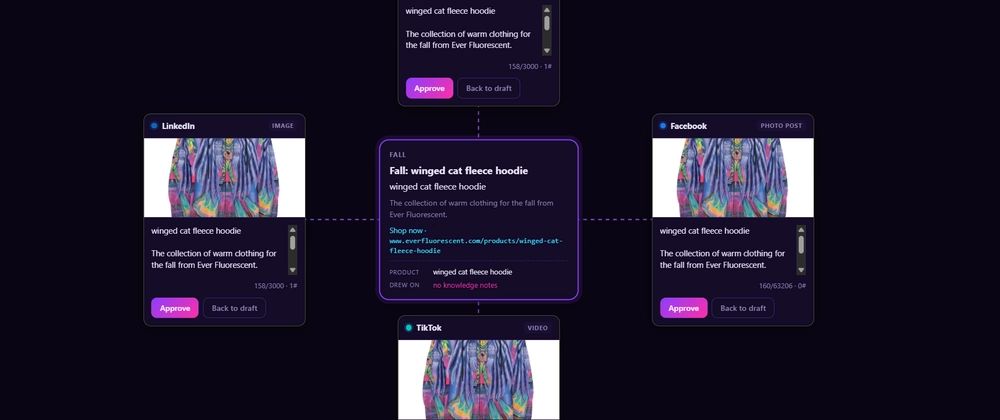Send LinkedIn post back to draft

tap(234, 308)
